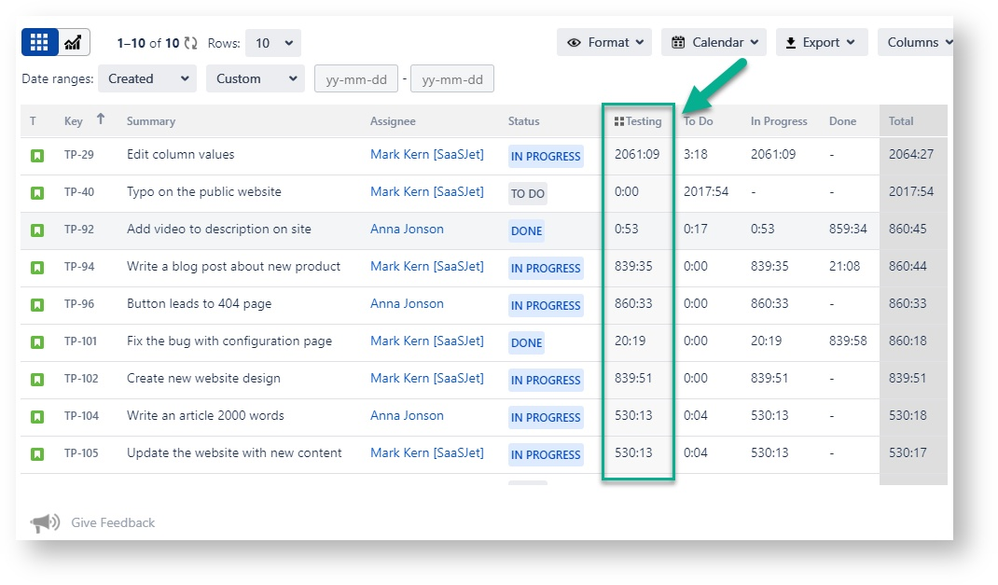Open the Columns menu
The image size is (998, 585).
916,42
